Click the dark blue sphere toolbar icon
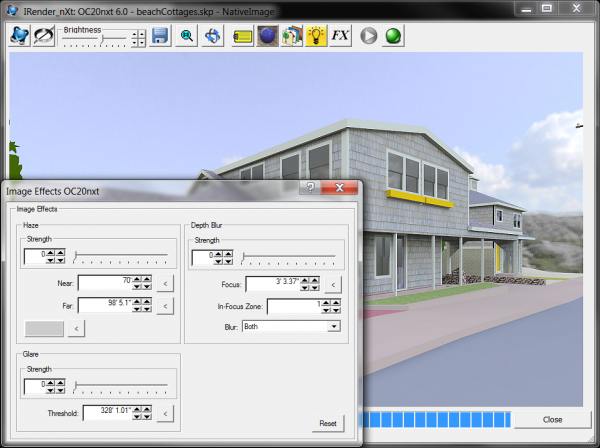Screen dimensions: 600x448 click(267, 36)
